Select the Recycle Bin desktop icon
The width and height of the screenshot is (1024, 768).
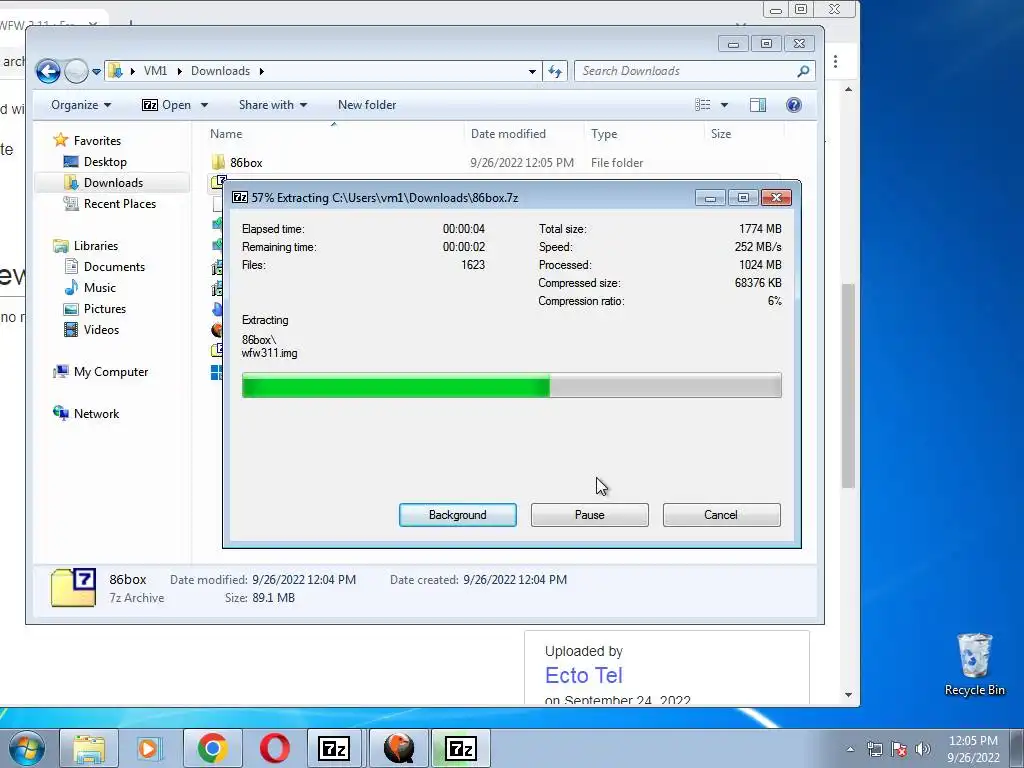(974, 664)
